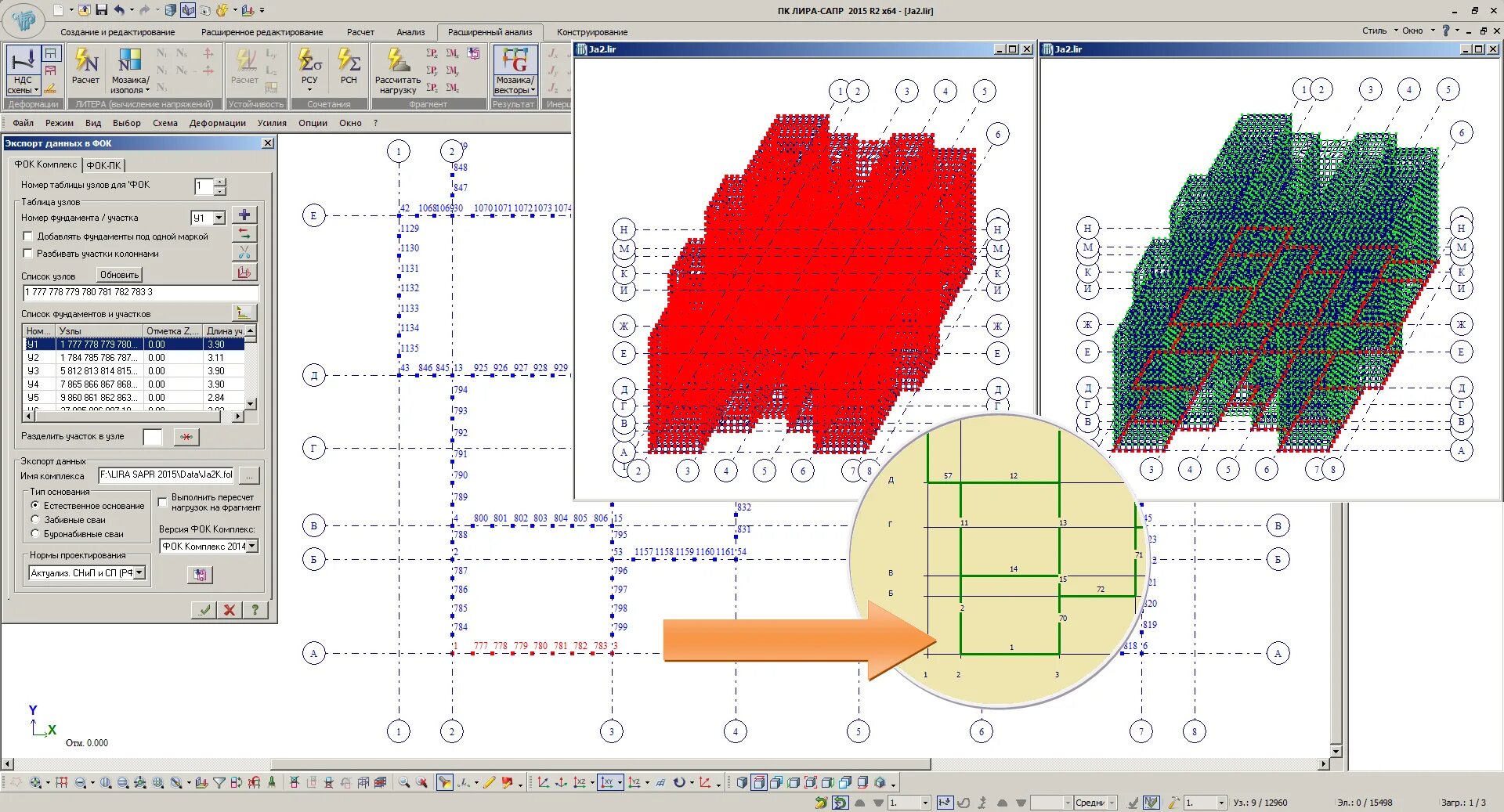Click the Список узлов input field
The width and height of the screenshot is (1504, 812).
click(141, 293)
